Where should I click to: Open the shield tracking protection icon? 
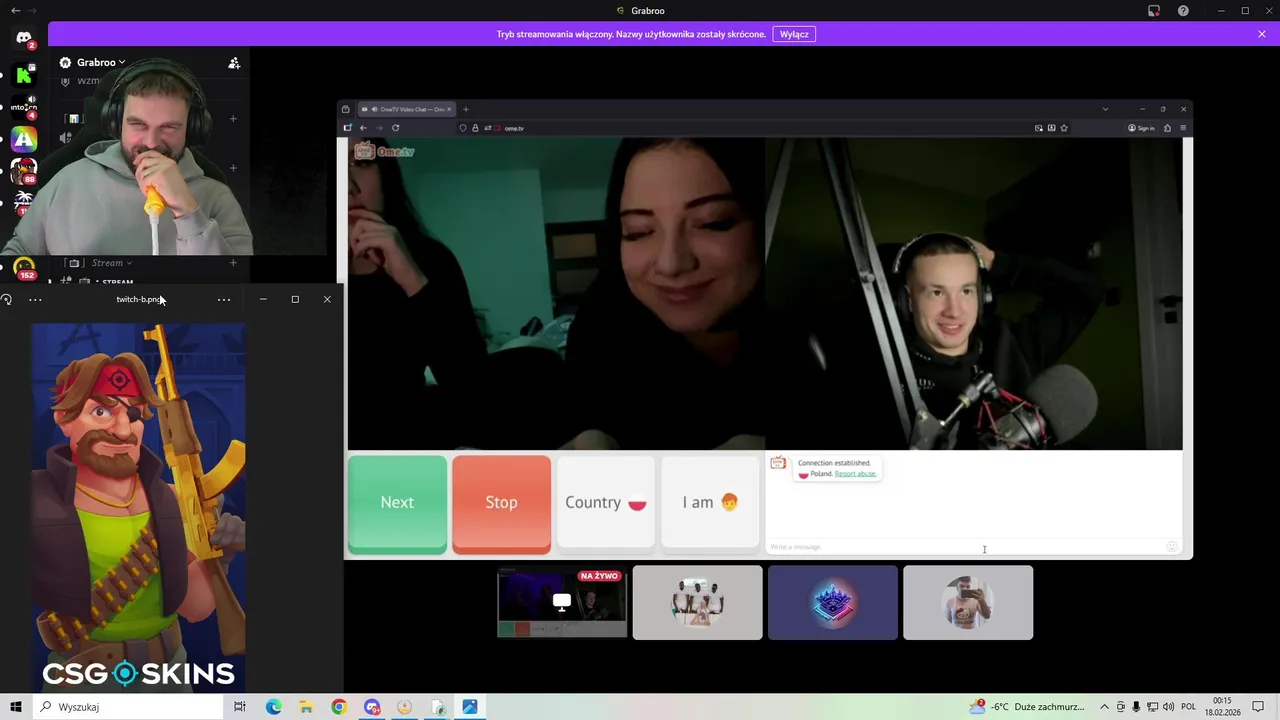[463, 128]
